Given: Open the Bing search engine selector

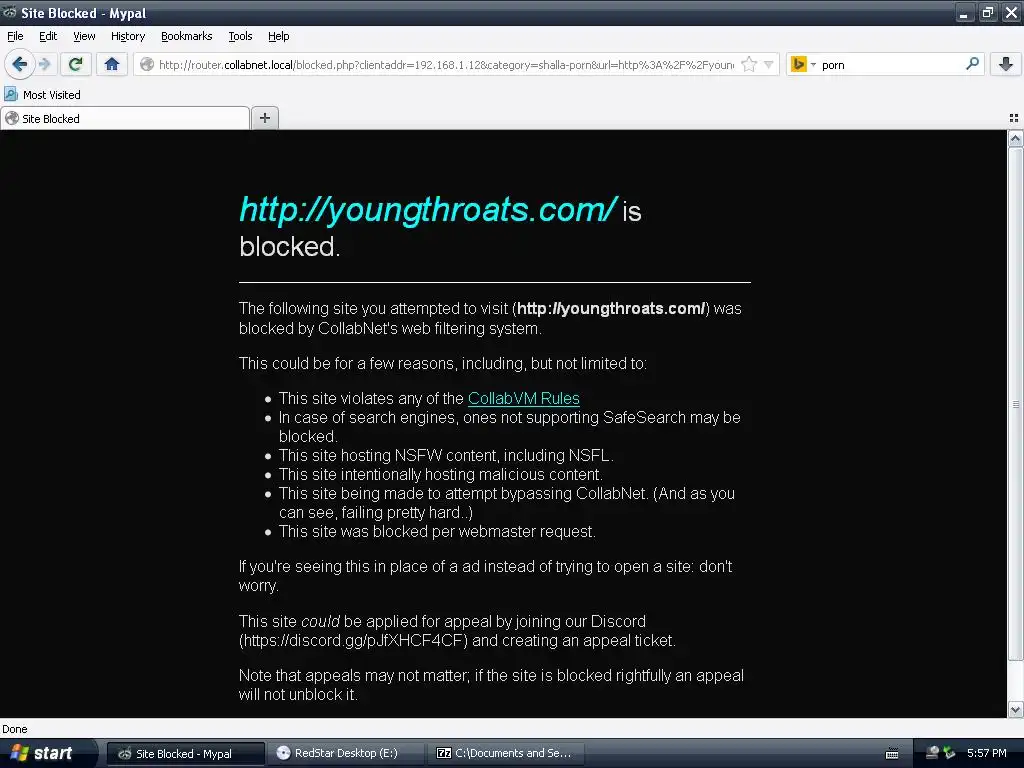Looking at the screenshot, I should 803,64.
